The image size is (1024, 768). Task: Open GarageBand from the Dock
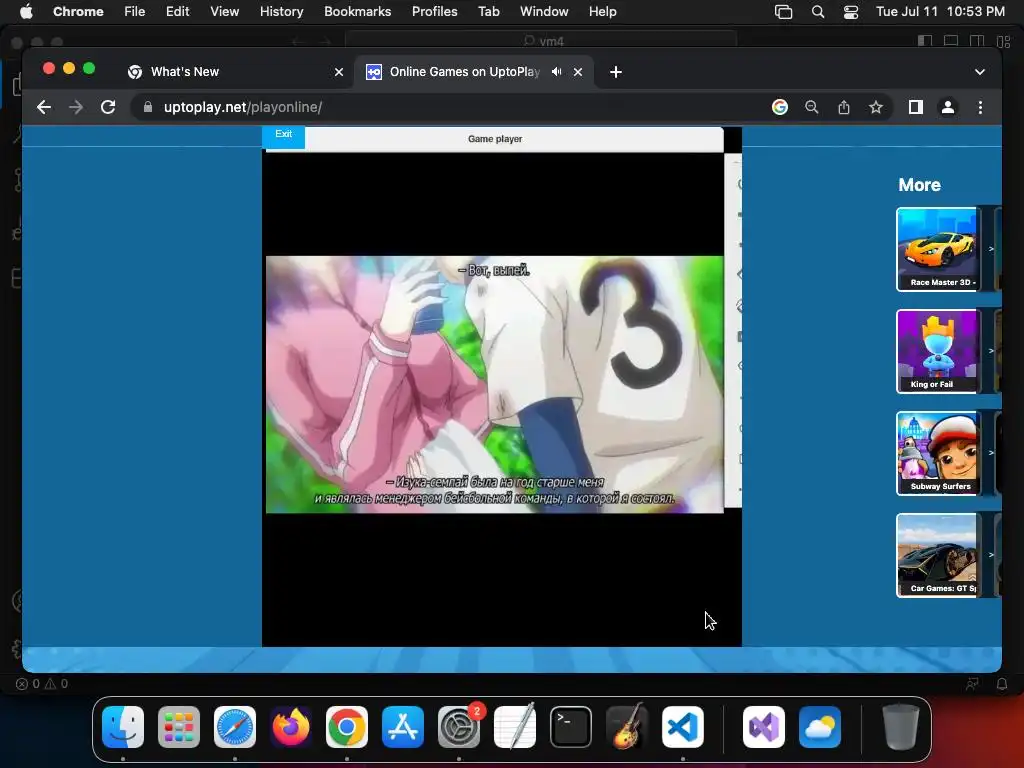coord(627,727)
